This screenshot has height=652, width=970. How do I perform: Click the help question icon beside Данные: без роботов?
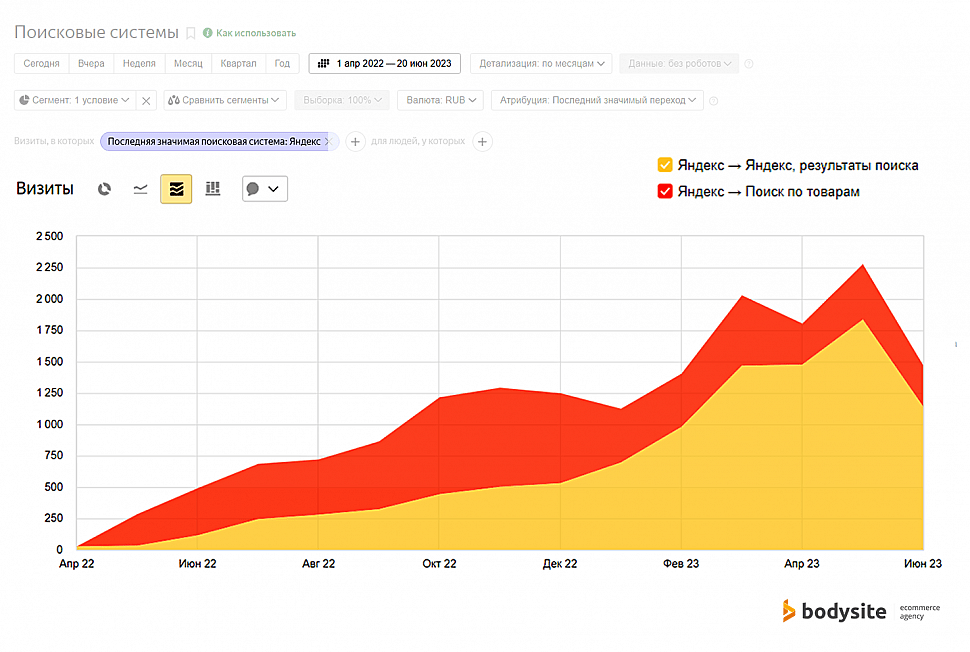(749, 64)
